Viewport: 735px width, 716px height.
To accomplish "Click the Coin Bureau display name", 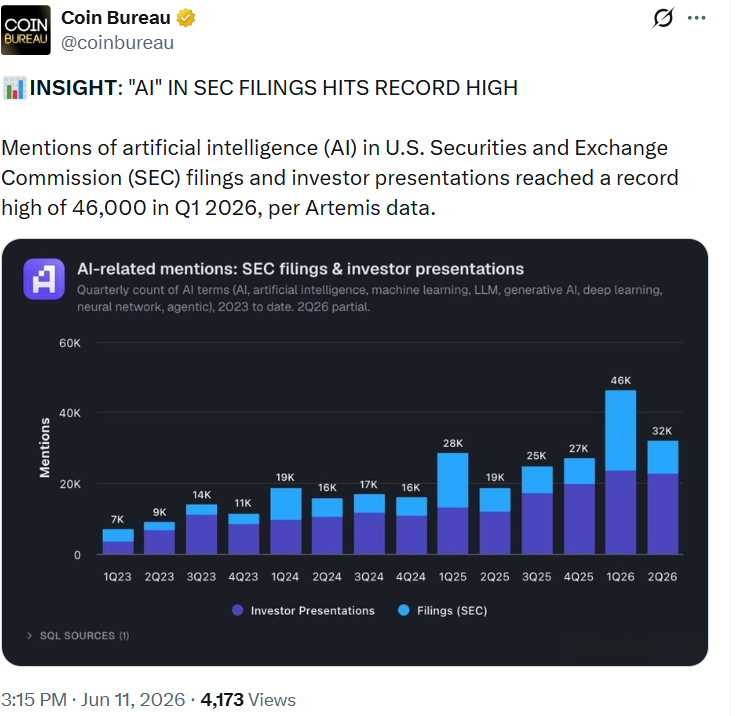I will pos(116,18).
